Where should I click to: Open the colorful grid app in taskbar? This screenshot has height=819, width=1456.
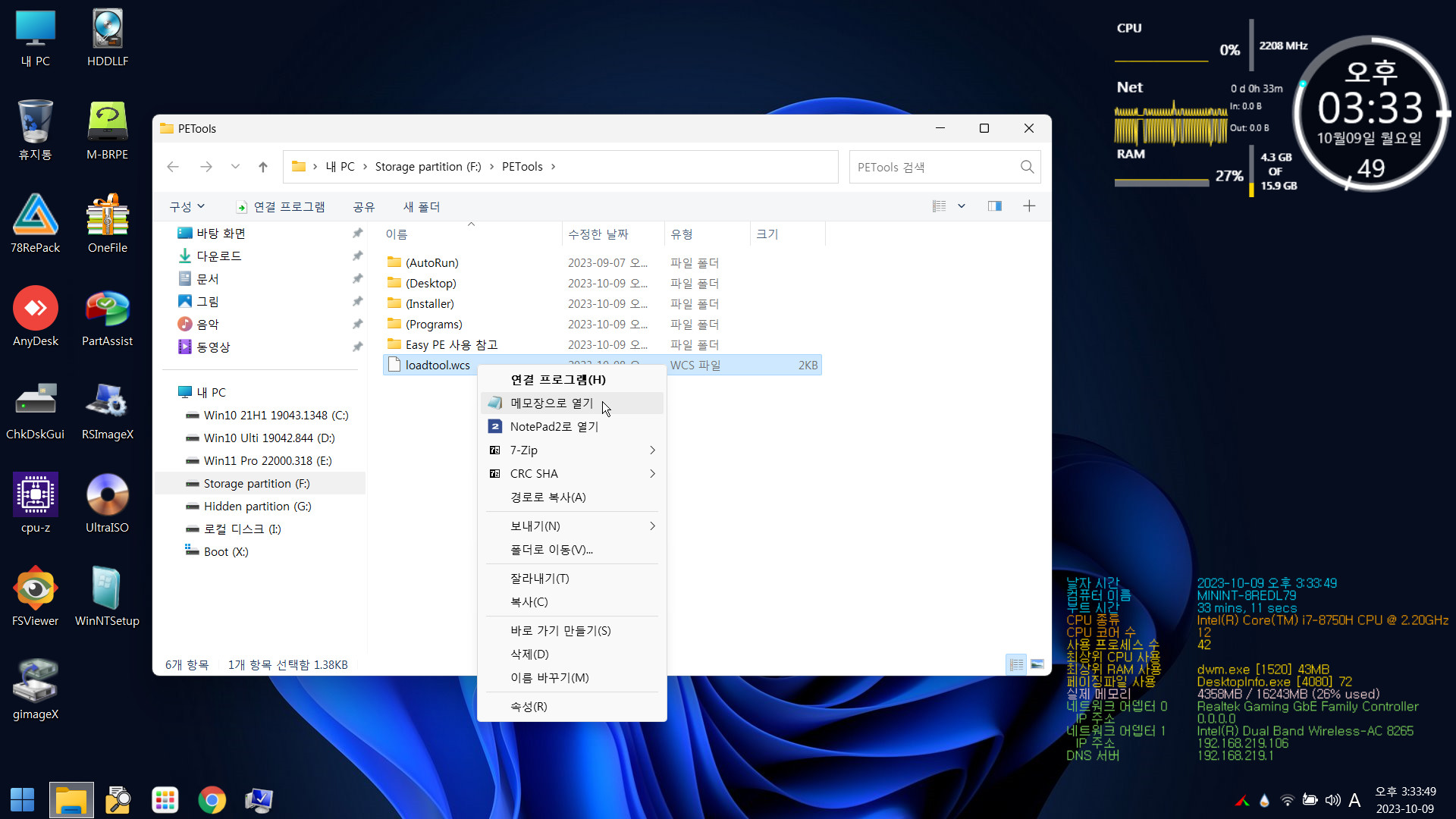pyautogui.click(x=165, y=800)
